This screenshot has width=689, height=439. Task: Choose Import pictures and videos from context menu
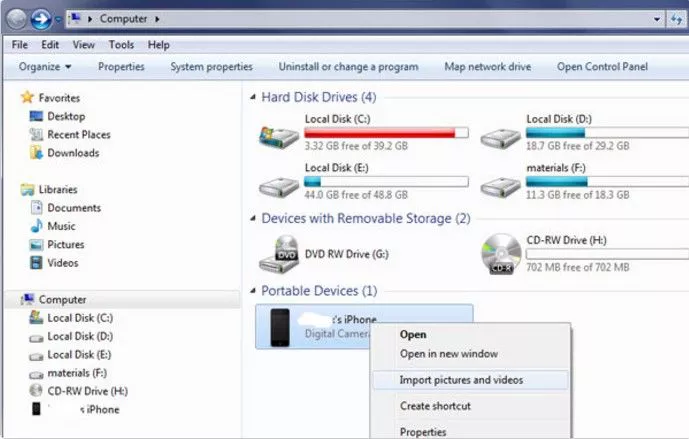(x=461, y=380)
